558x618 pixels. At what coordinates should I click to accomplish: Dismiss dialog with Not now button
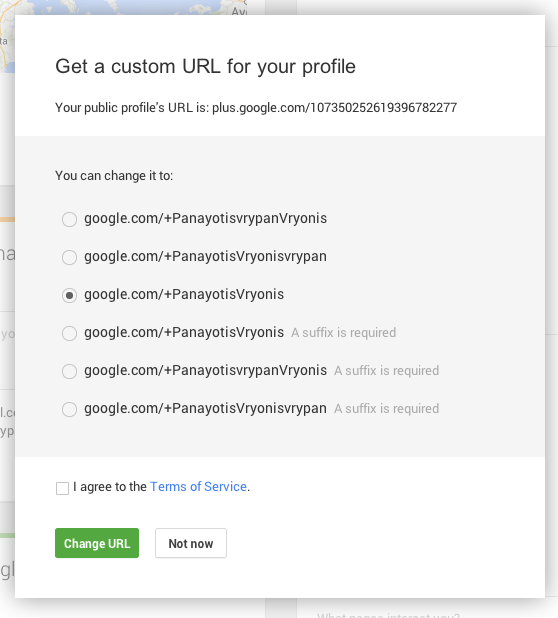[x=191, y=543]
